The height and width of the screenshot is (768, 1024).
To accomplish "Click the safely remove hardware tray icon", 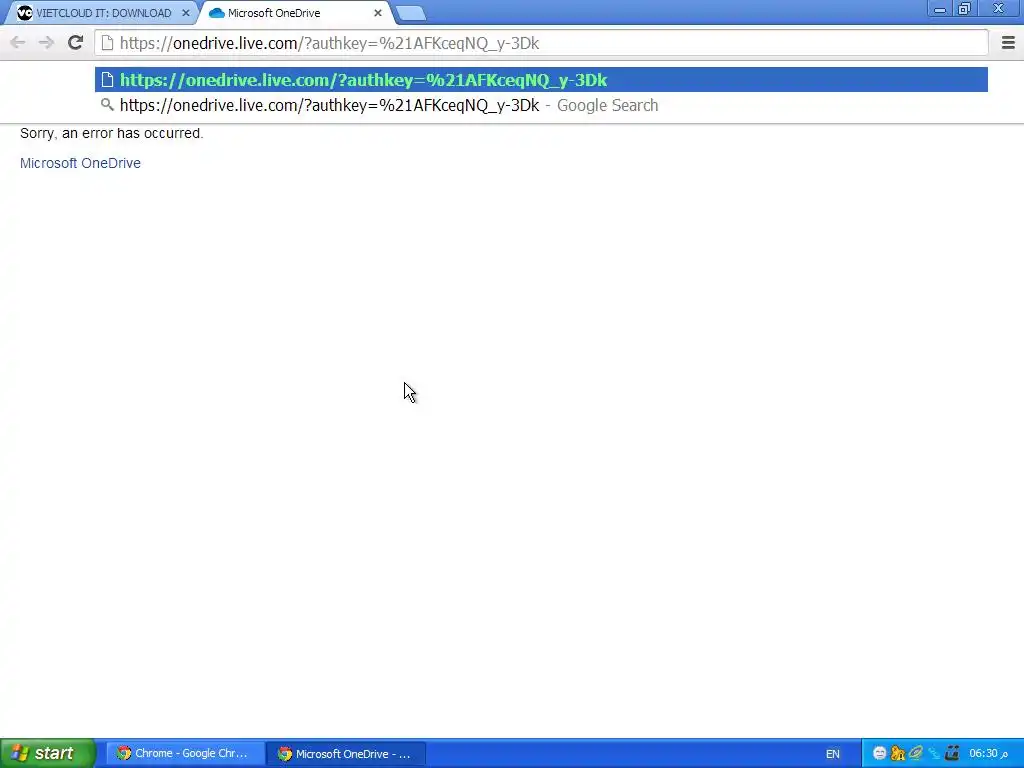I will [916, 754].
